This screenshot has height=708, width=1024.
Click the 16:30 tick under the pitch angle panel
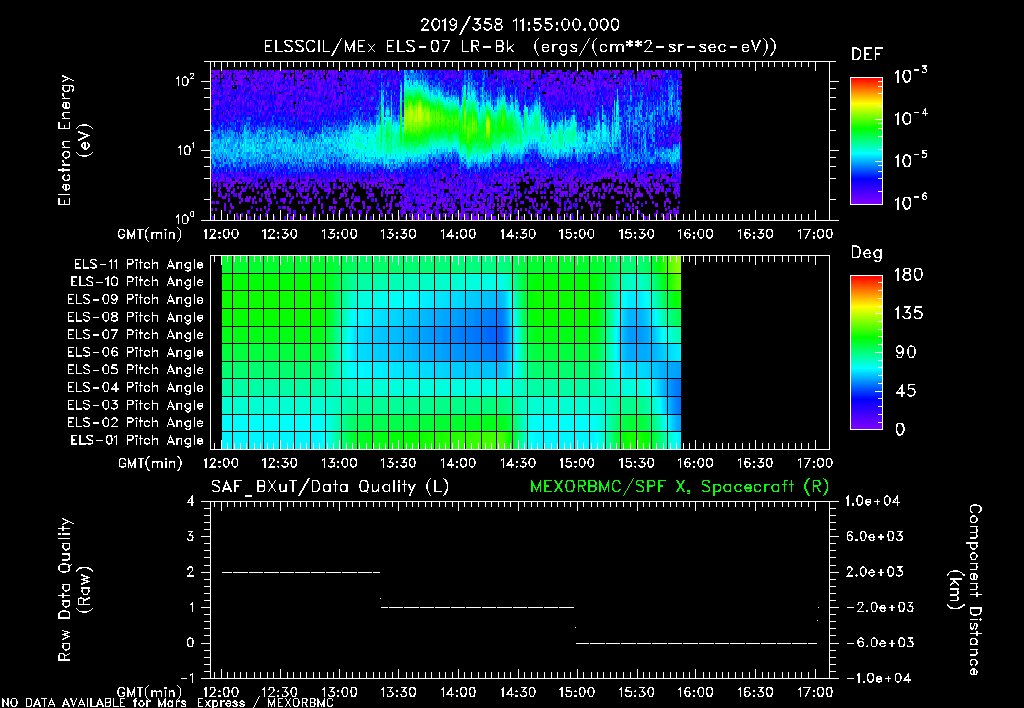[756, 463]
